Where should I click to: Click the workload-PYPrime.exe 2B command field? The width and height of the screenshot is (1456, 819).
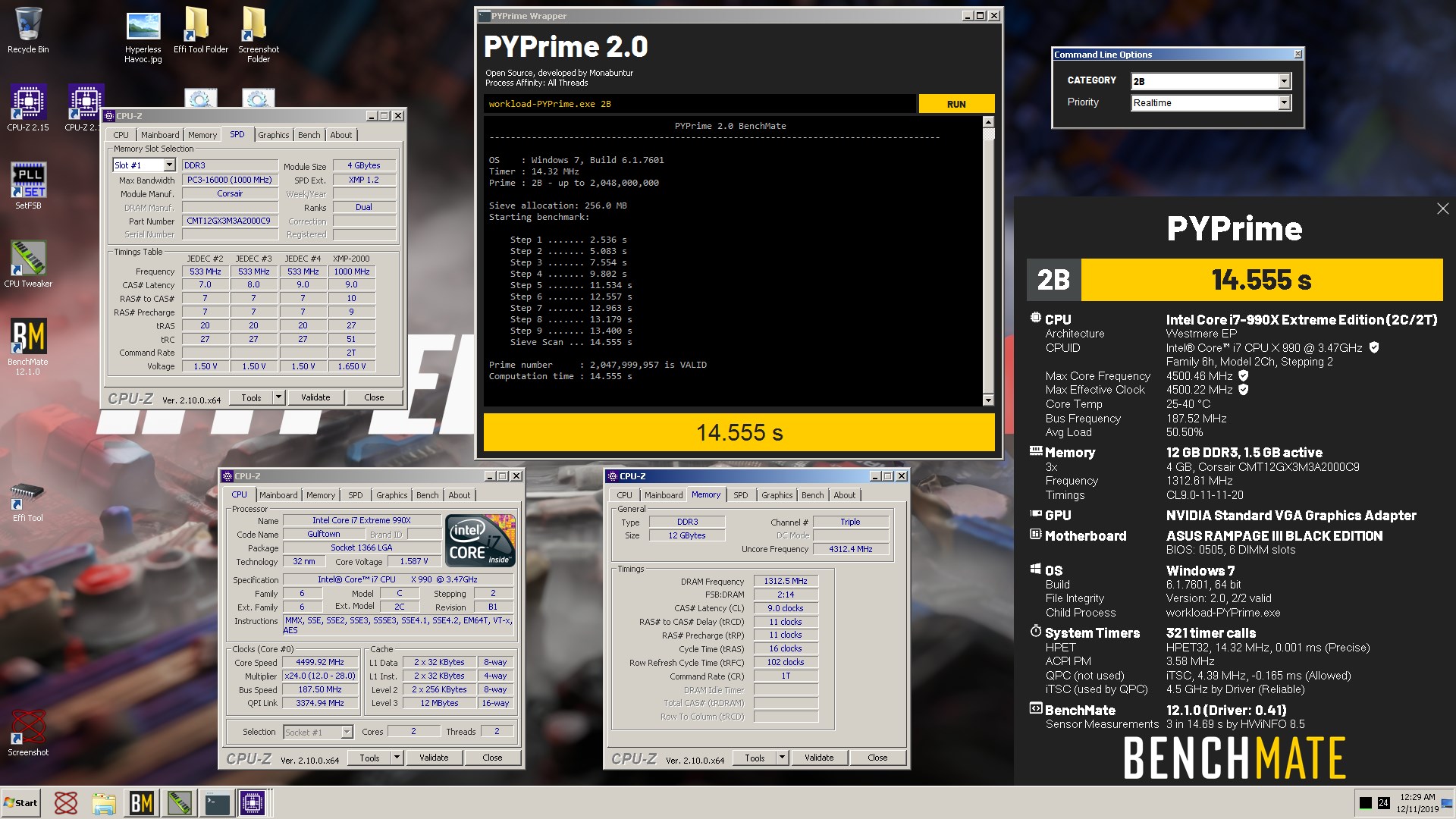point(698,104)
